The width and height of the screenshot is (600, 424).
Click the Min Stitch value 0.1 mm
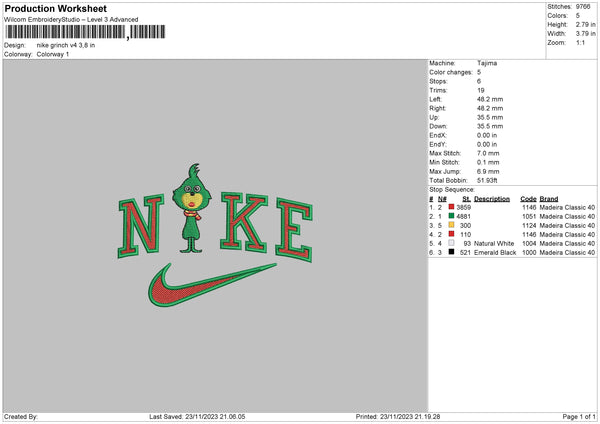(x=488, y=162)
